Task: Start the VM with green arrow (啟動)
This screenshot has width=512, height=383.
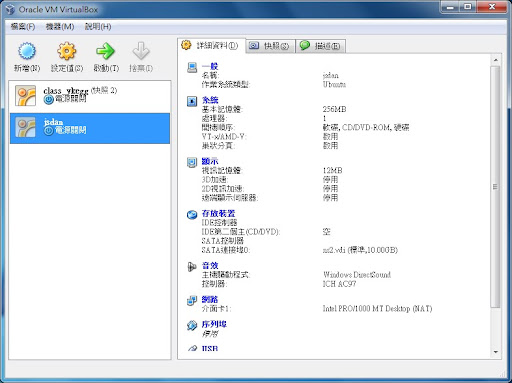Action: tap(105, 51)
